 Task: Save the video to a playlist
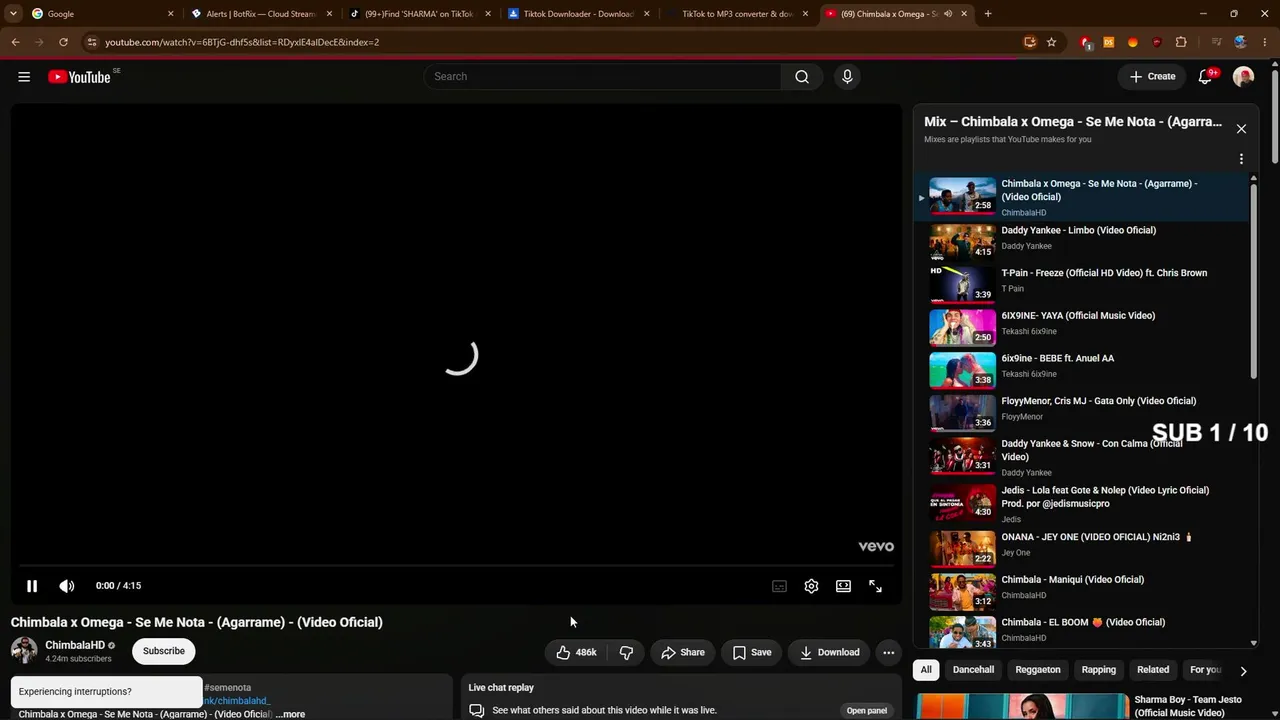(752, 652)
